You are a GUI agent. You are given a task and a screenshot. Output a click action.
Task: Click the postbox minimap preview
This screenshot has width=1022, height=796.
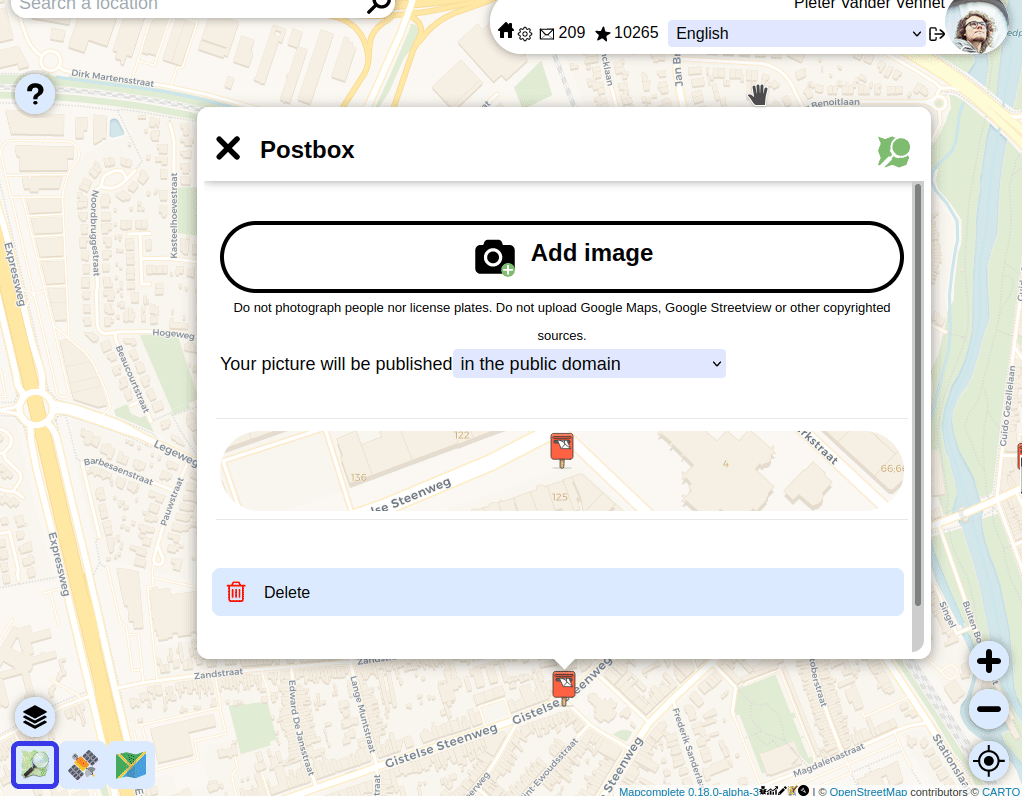tap(562, 471)
